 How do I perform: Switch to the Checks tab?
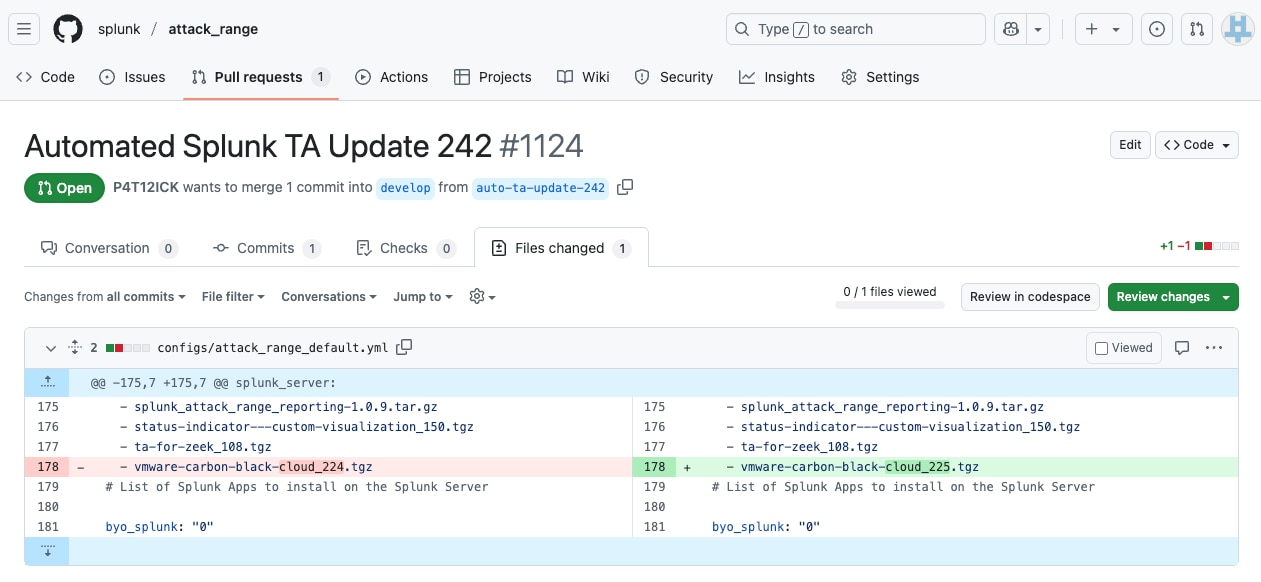(x=405, y=248)
